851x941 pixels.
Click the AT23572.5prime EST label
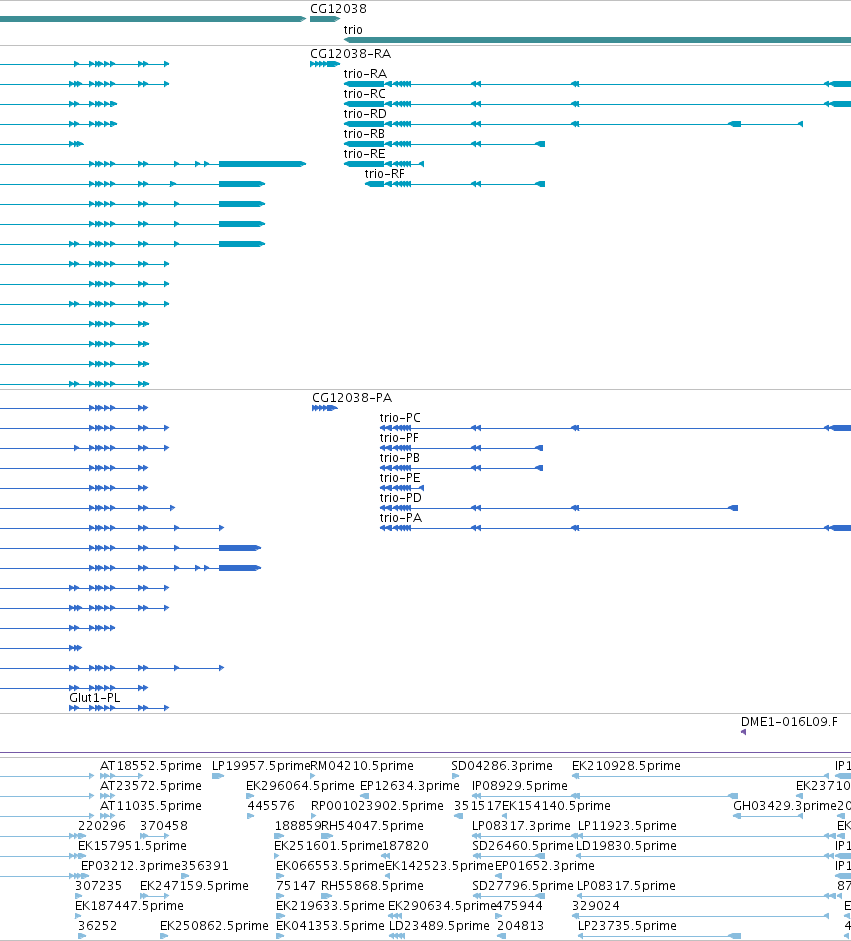pos(151,786)
